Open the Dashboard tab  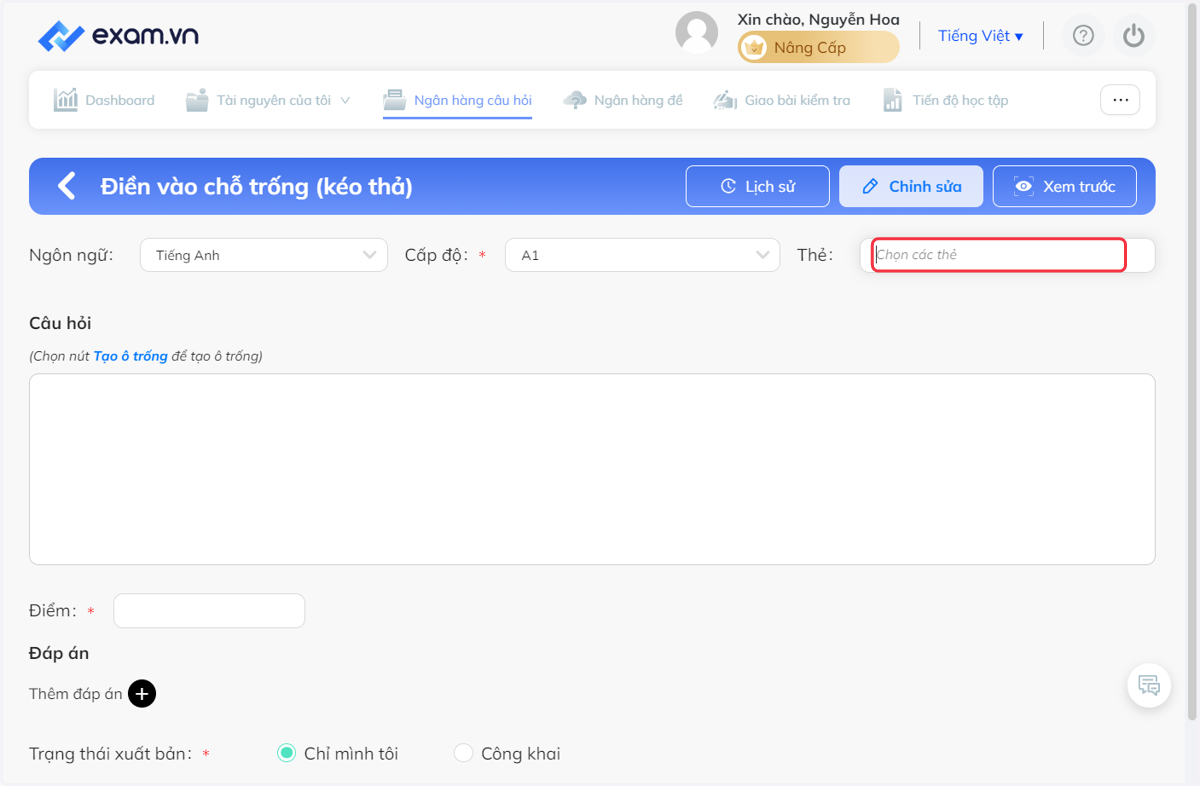[x=104, y=100]
